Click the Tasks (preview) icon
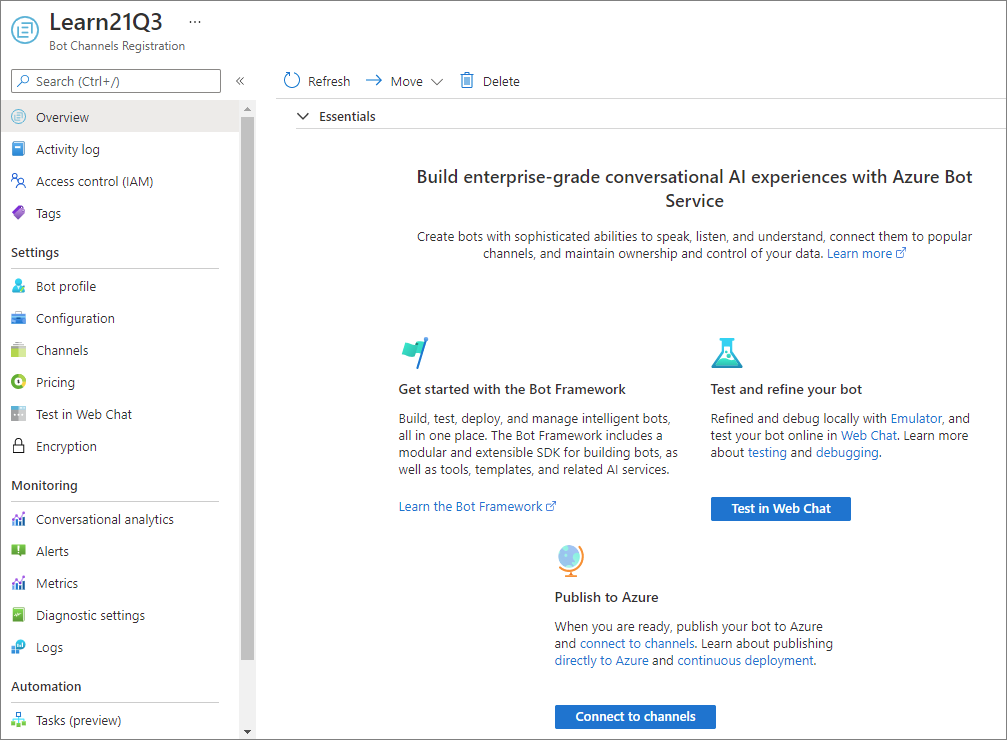The image size is (1007, 740). (19, 720)
